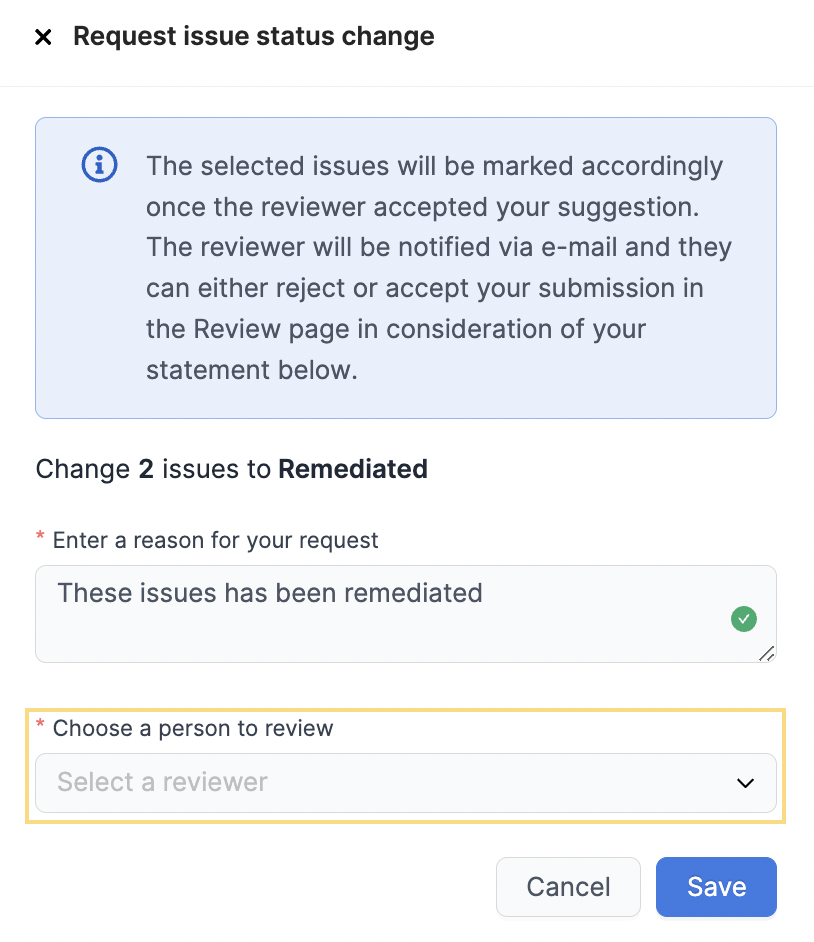Click the green checkmark validation icon
Image resolution: width=814 pixels, height=942 pixels.
point(744,619)
